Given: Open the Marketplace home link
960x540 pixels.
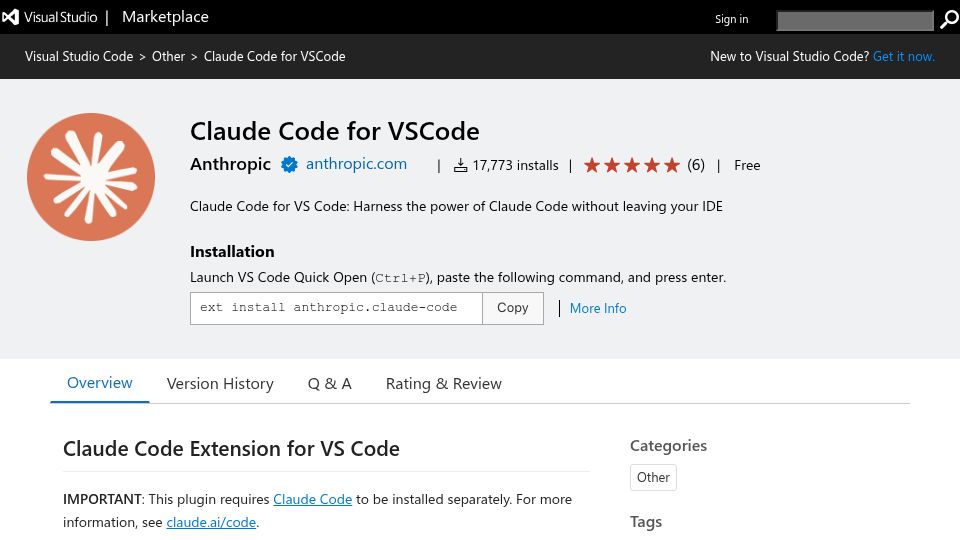Looking at the screenshot, I should click(165, 17).
